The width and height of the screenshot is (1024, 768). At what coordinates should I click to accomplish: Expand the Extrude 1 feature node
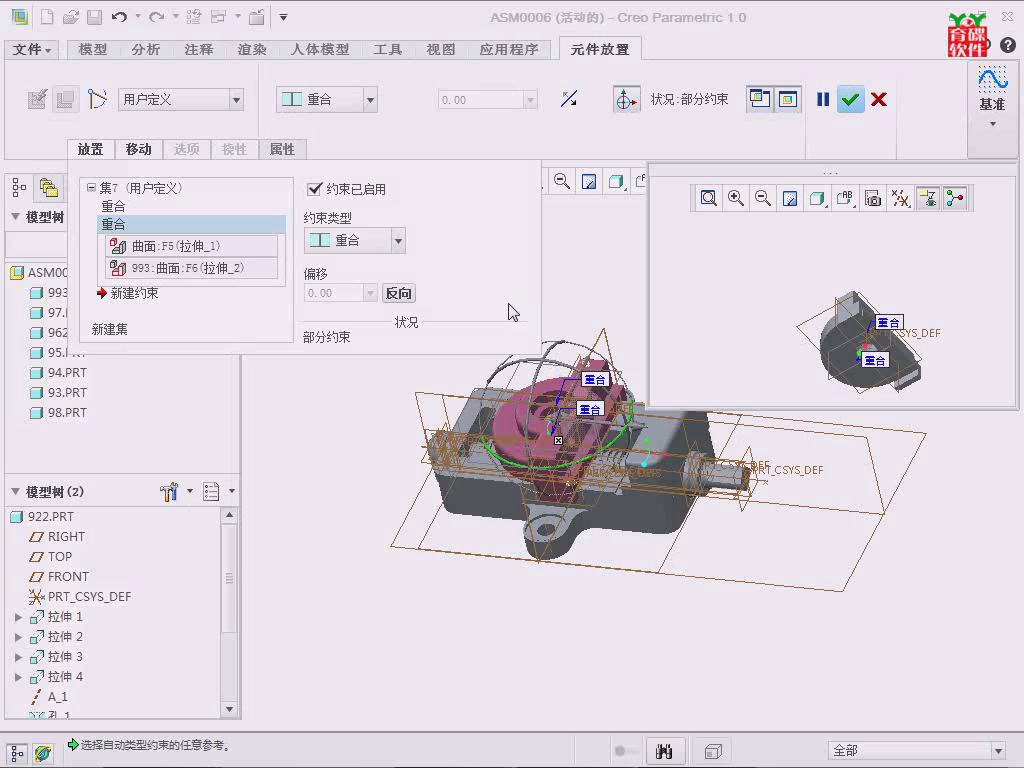pyautogui.click(x=18, y=616)
